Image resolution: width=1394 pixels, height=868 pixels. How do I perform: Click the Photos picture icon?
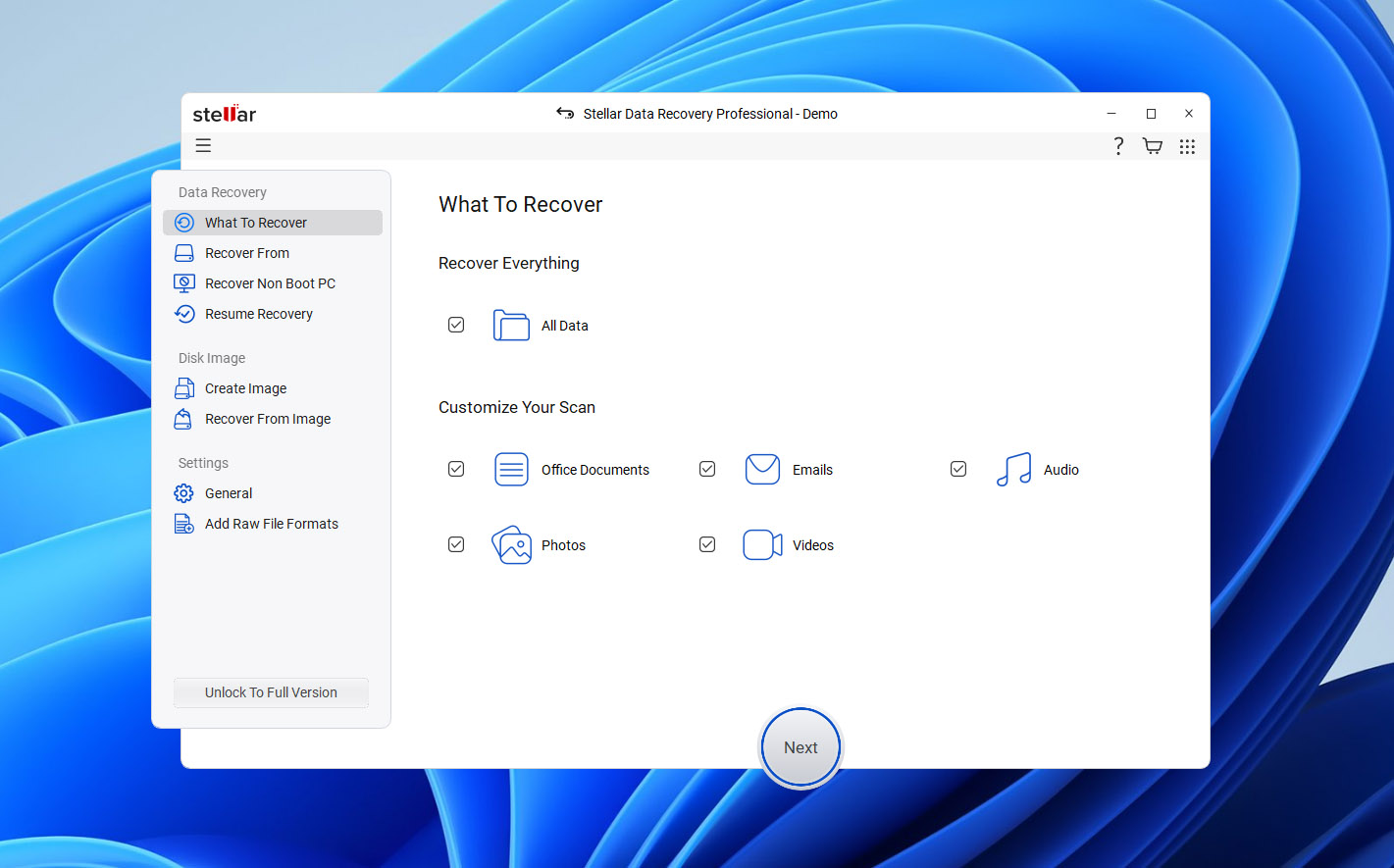511,545
